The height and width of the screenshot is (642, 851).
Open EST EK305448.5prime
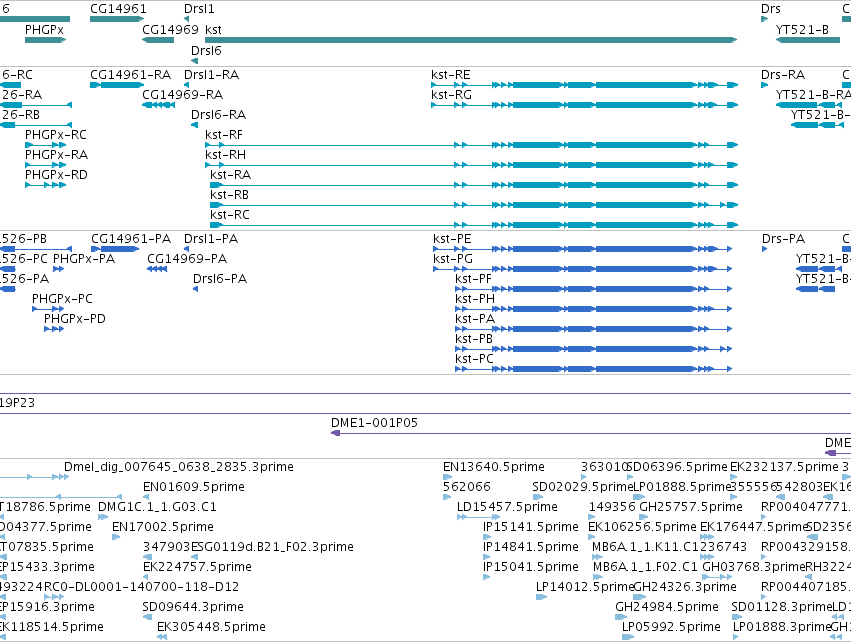pos(211,627)
